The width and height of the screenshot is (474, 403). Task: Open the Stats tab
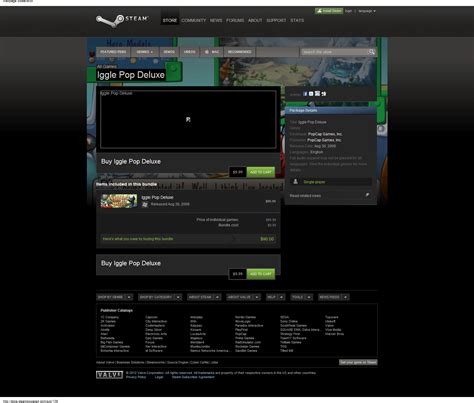point(297,20)
